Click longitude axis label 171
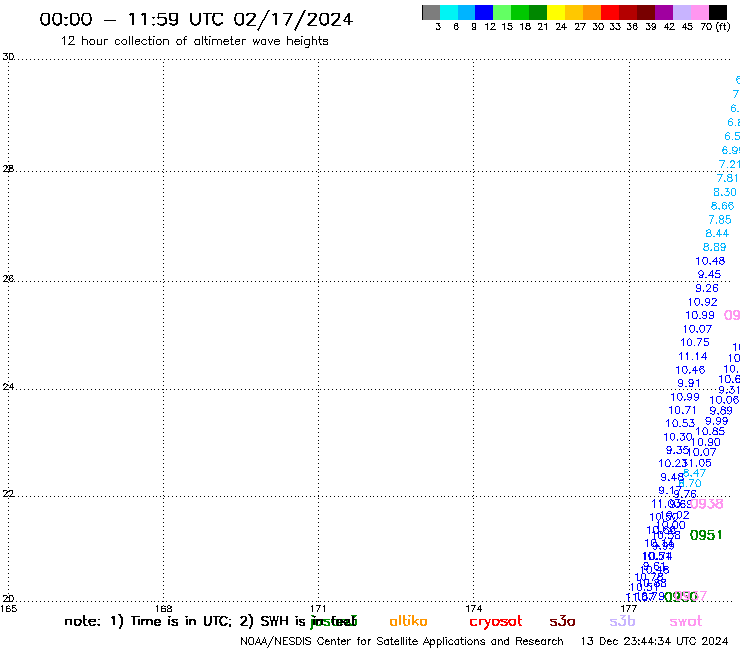Viewport: 740px width, 650px height. [x=318, y=608]
